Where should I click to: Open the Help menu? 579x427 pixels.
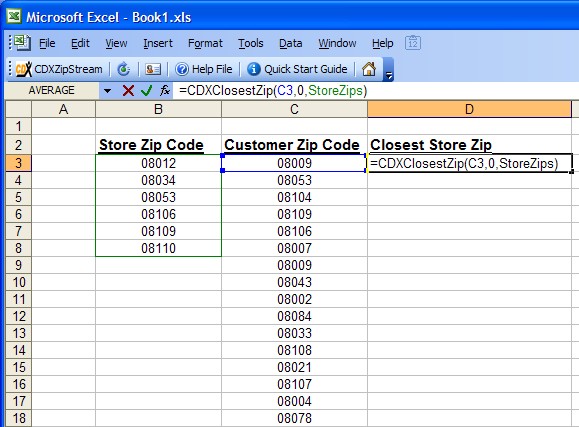(383, 43)
